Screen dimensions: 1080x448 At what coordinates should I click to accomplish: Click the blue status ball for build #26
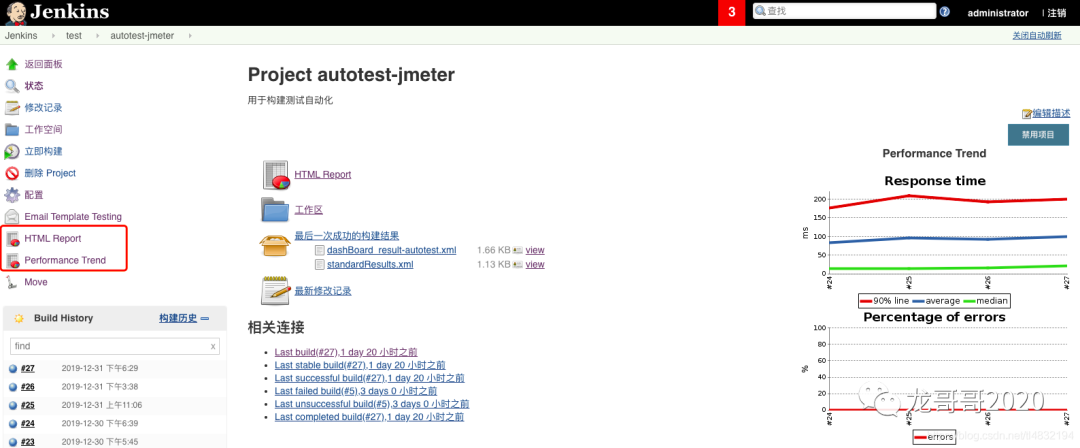pyautogui.click(x=12, y=387)
